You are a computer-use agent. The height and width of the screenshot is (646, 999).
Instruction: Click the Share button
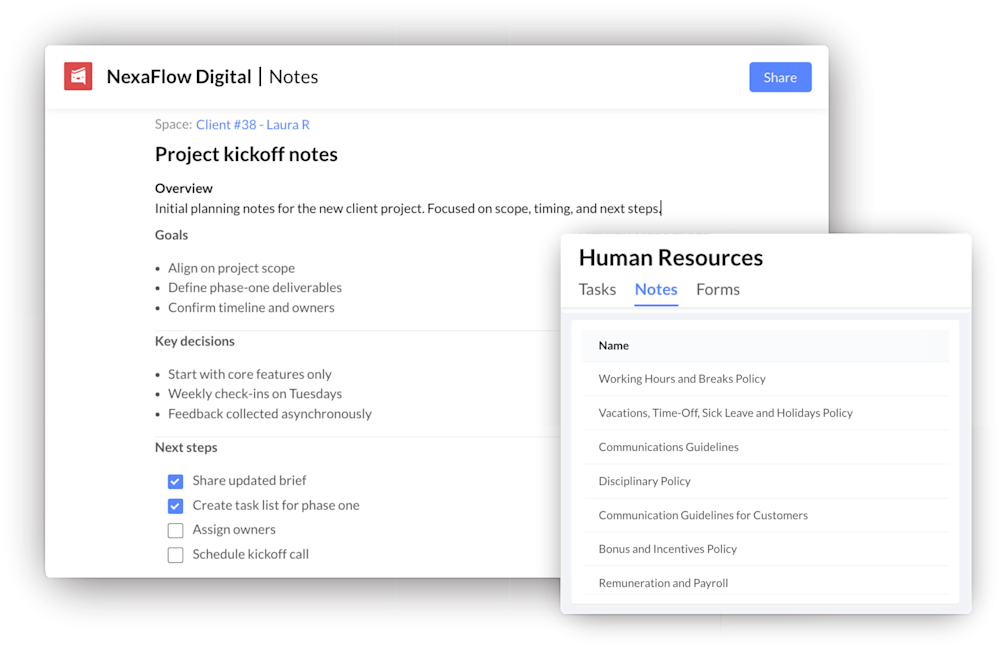[x=780, y=77]
